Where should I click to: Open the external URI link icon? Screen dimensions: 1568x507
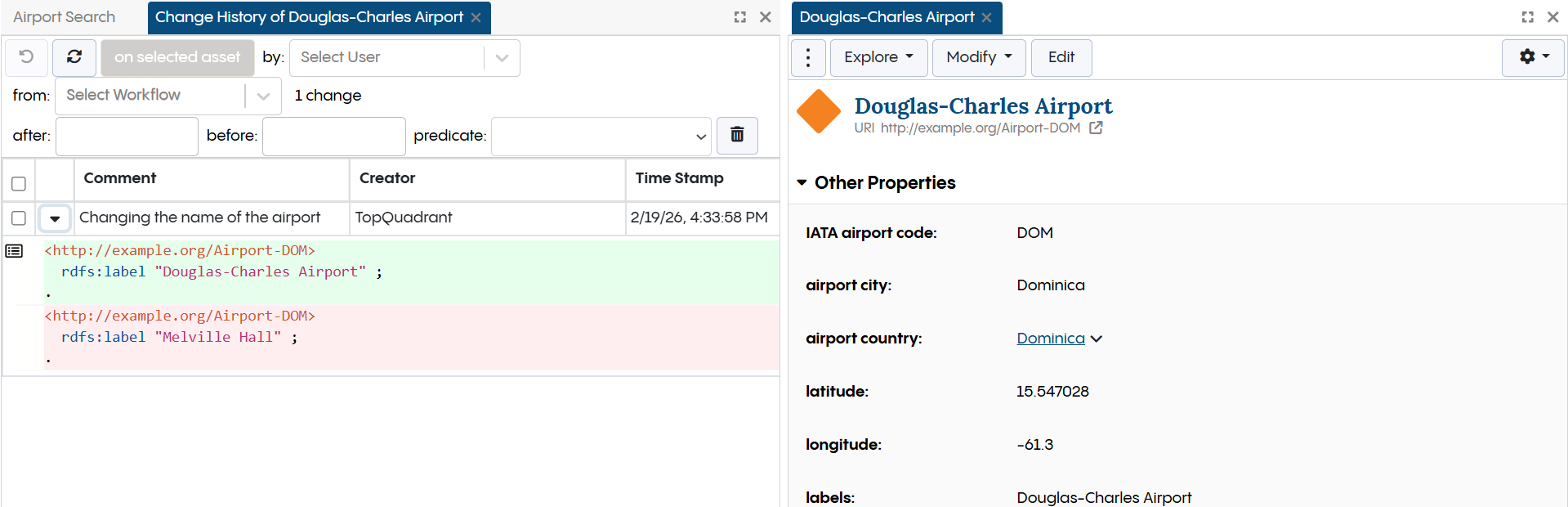tap(1096, 128)
